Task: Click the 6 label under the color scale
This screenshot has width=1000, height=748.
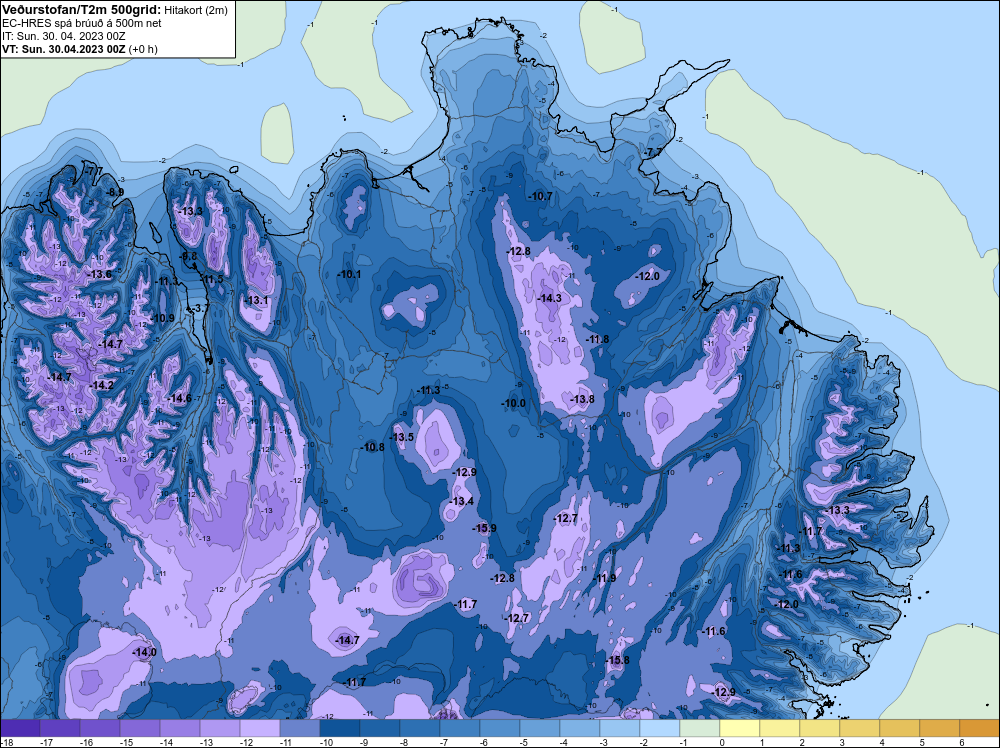Action: coord(962,742)
